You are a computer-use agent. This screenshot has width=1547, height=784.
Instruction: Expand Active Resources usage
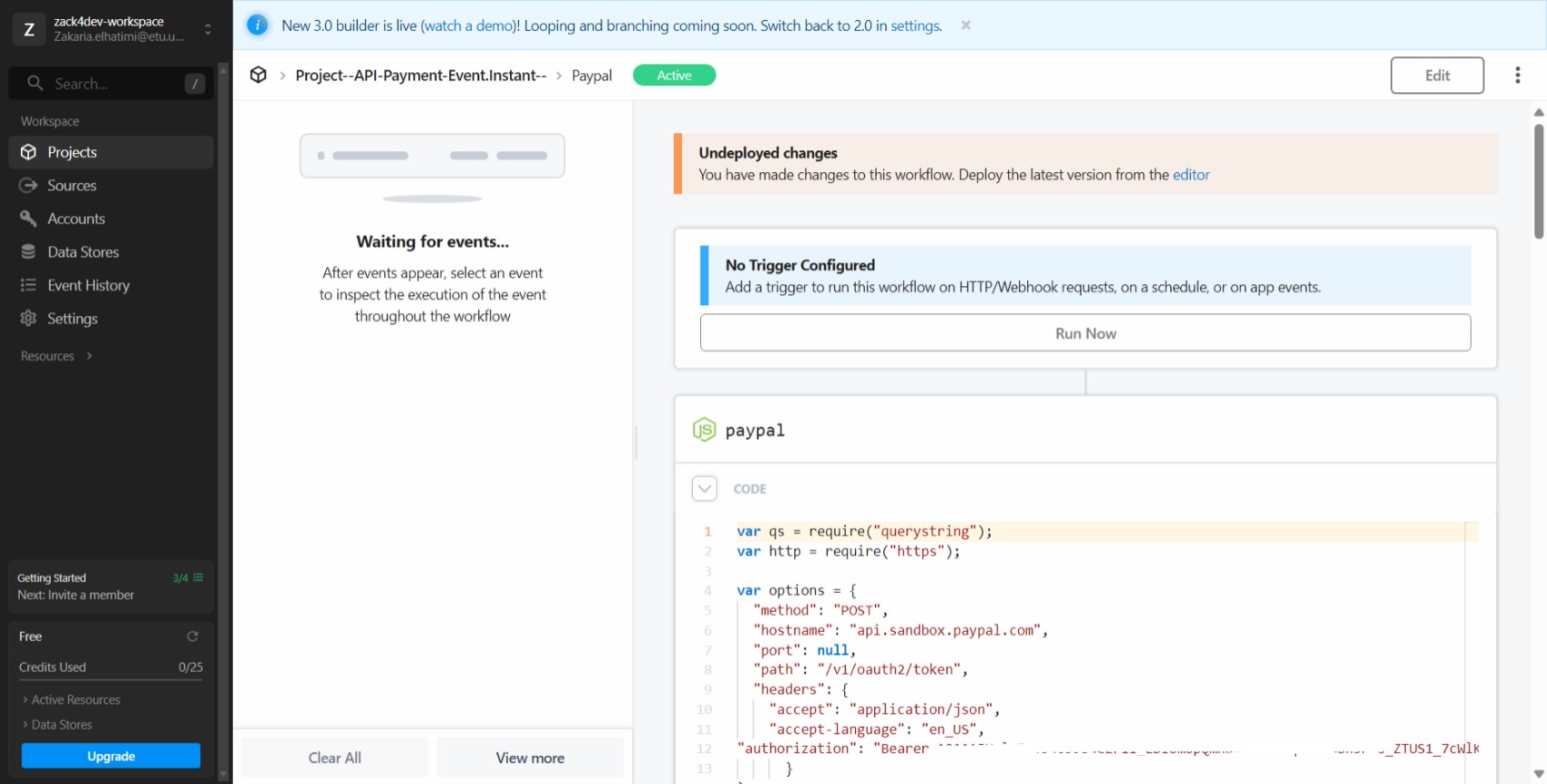coord(72,700)
